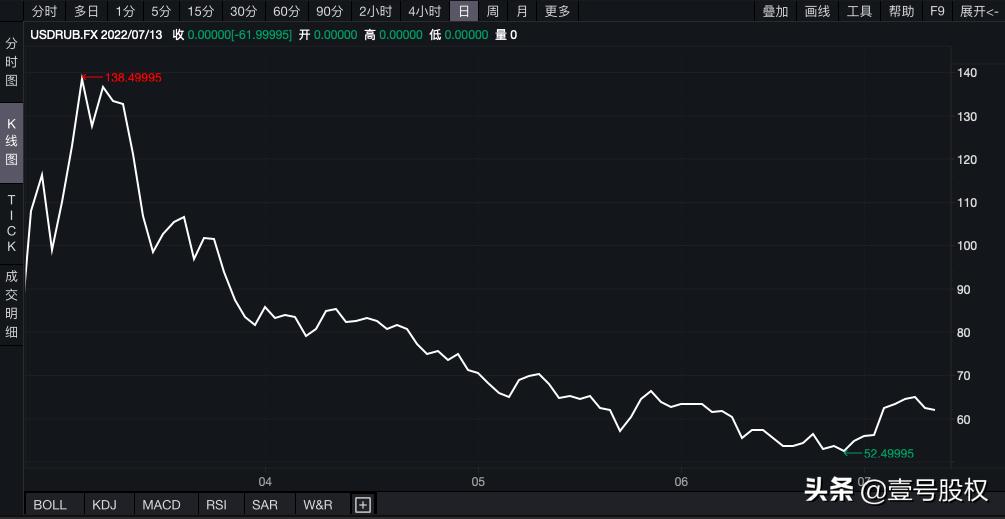
Task: Click the add indicator plus icon
Action: click(x=363, y=505)
